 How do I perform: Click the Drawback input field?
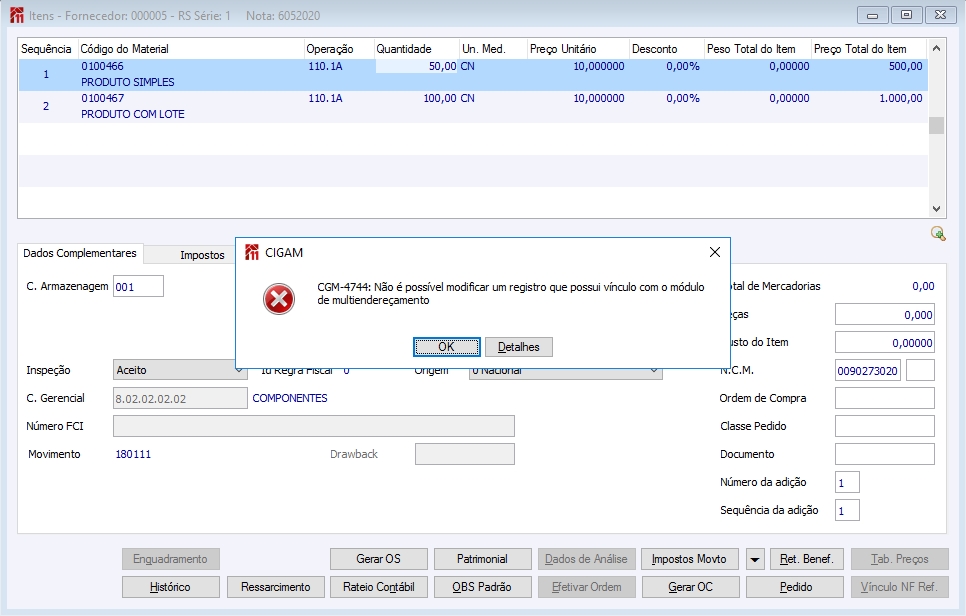[465, 454]
